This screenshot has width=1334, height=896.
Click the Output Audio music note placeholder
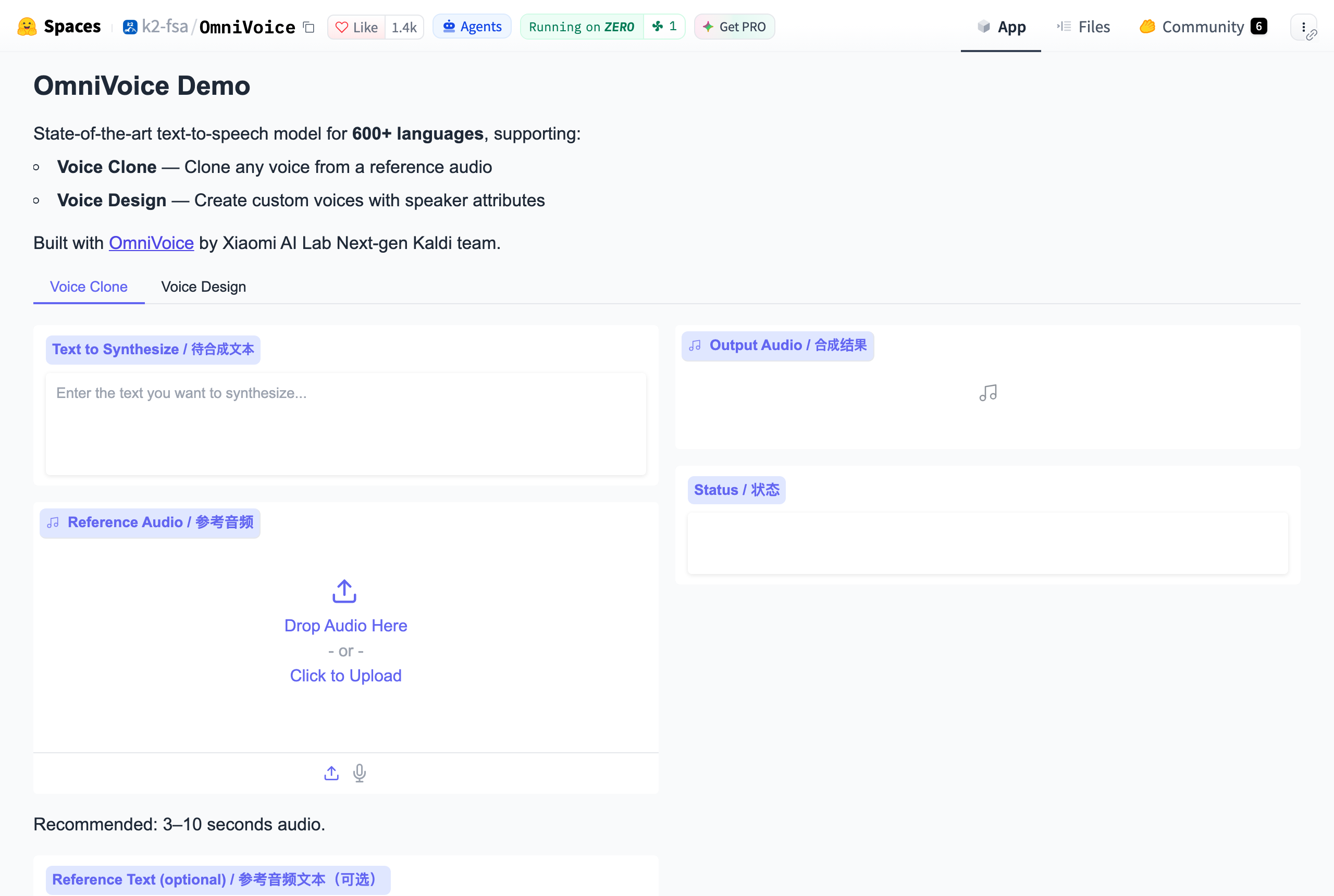(x=988, y=393)
